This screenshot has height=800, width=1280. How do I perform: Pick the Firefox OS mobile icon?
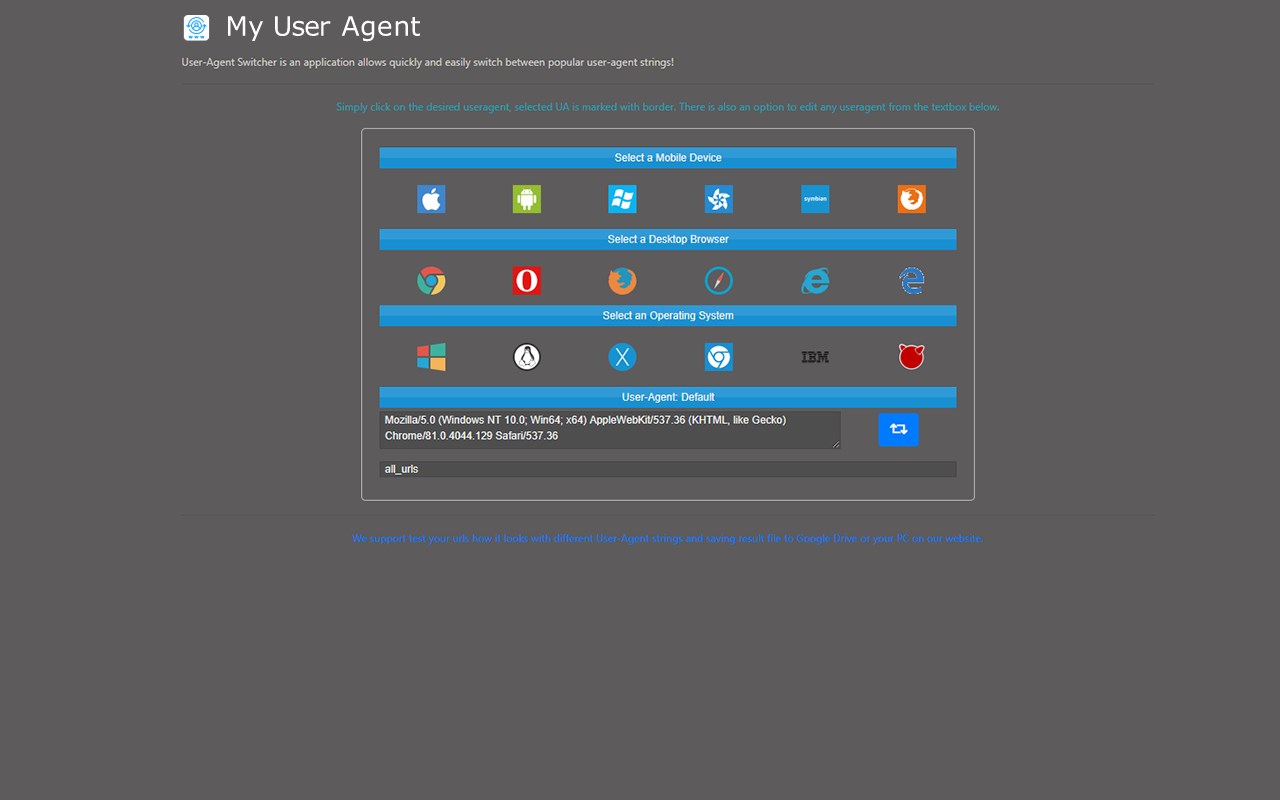pyautogui.click(x=911, y=199)
